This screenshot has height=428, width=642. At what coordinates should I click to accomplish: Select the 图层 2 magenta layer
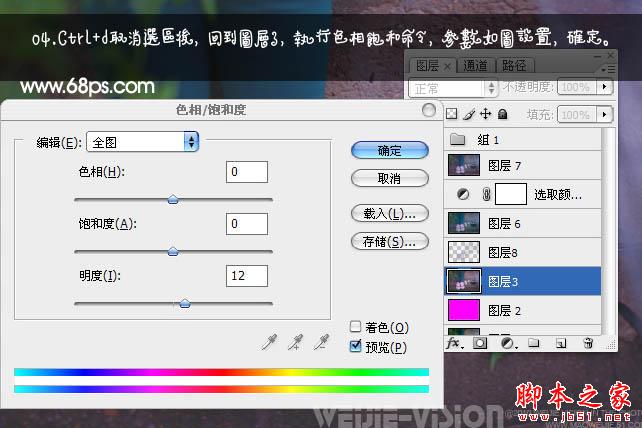pos(522,310)
